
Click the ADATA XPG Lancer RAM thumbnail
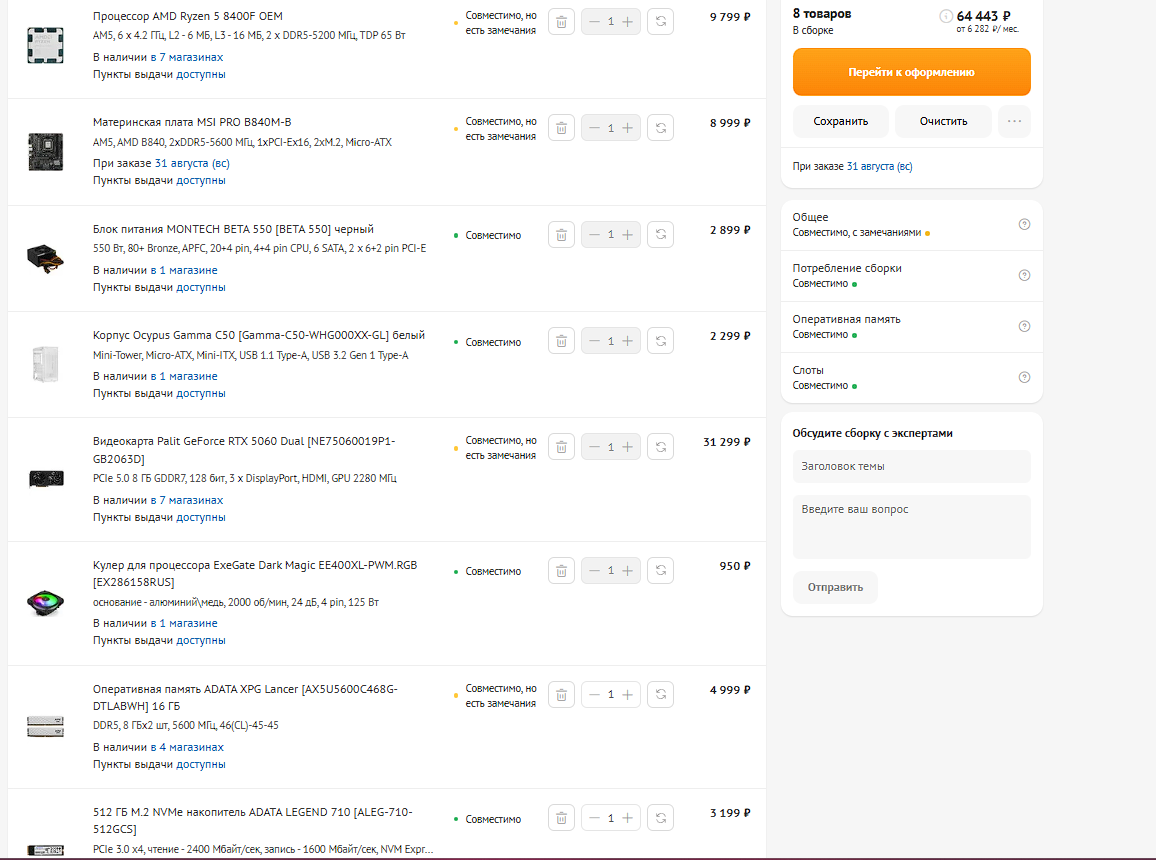(x=45, y=727)
